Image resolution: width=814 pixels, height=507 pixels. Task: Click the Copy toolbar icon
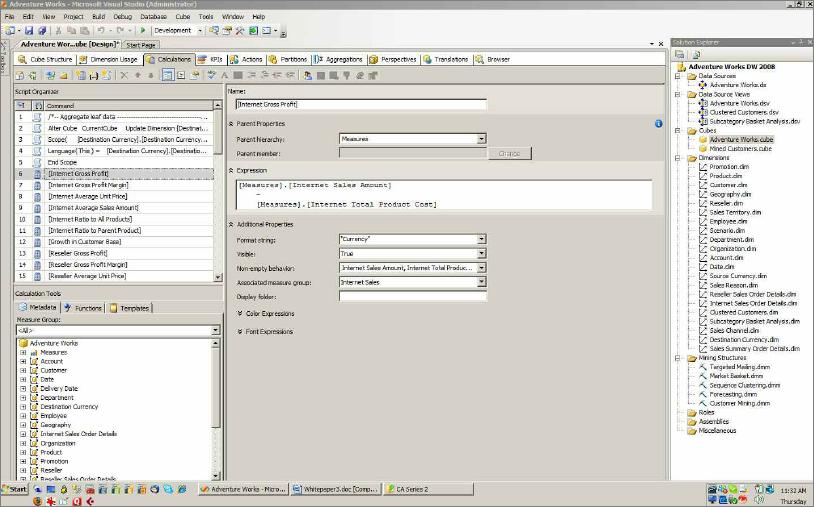pos(72,31)
